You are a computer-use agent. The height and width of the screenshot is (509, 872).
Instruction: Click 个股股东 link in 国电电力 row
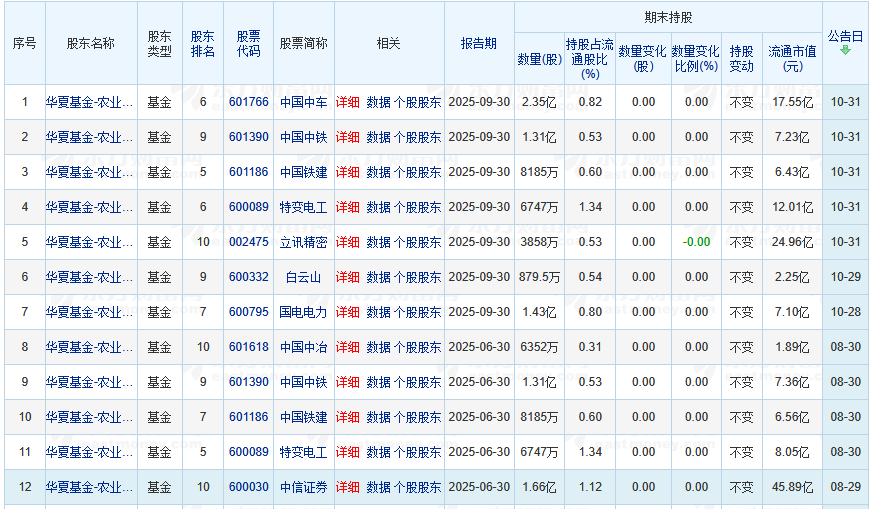click(x=418, y=313)
